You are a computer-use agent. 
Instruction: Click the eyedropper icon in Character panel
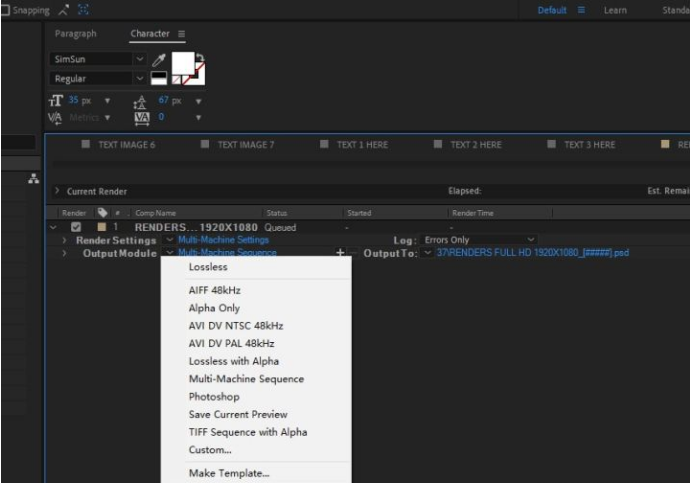(160, 60)
